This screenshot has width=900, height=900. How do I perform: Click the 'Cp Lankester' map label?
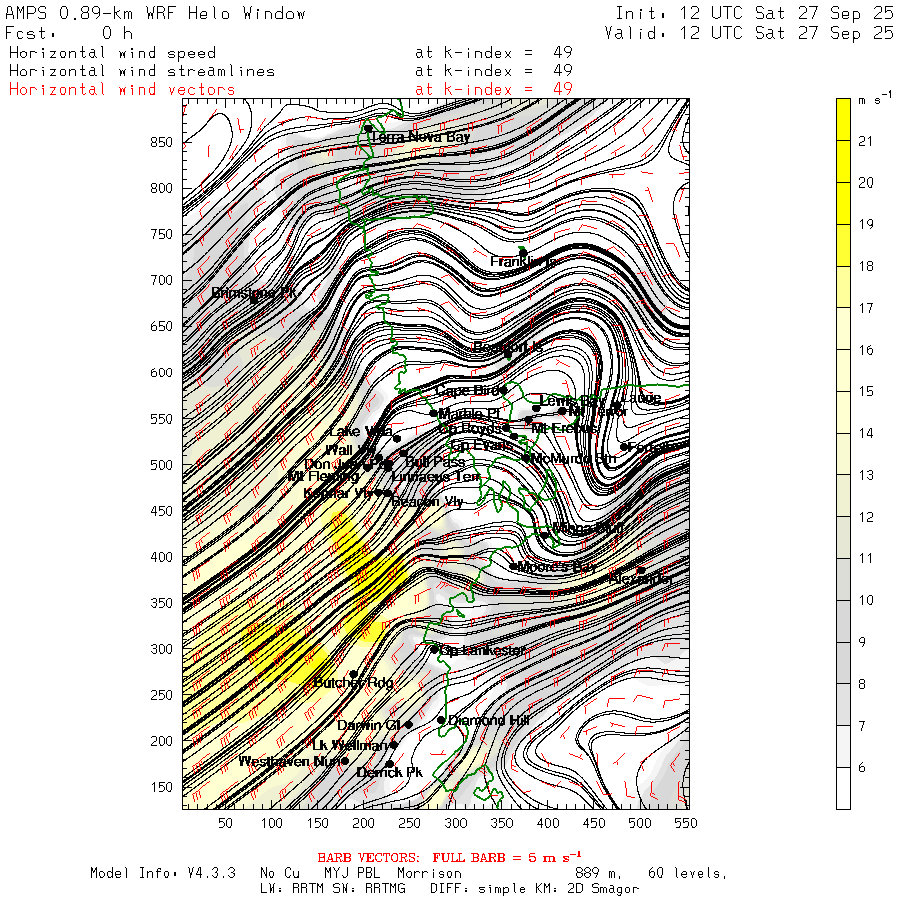(x=483, y=650)
